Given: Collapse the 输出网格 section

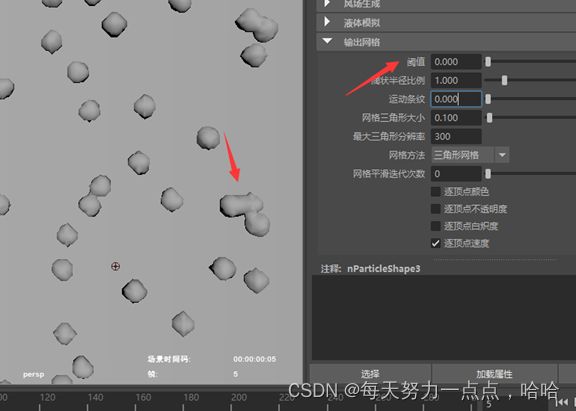Looking at the screenshot, I should click(x=327, y=41).
